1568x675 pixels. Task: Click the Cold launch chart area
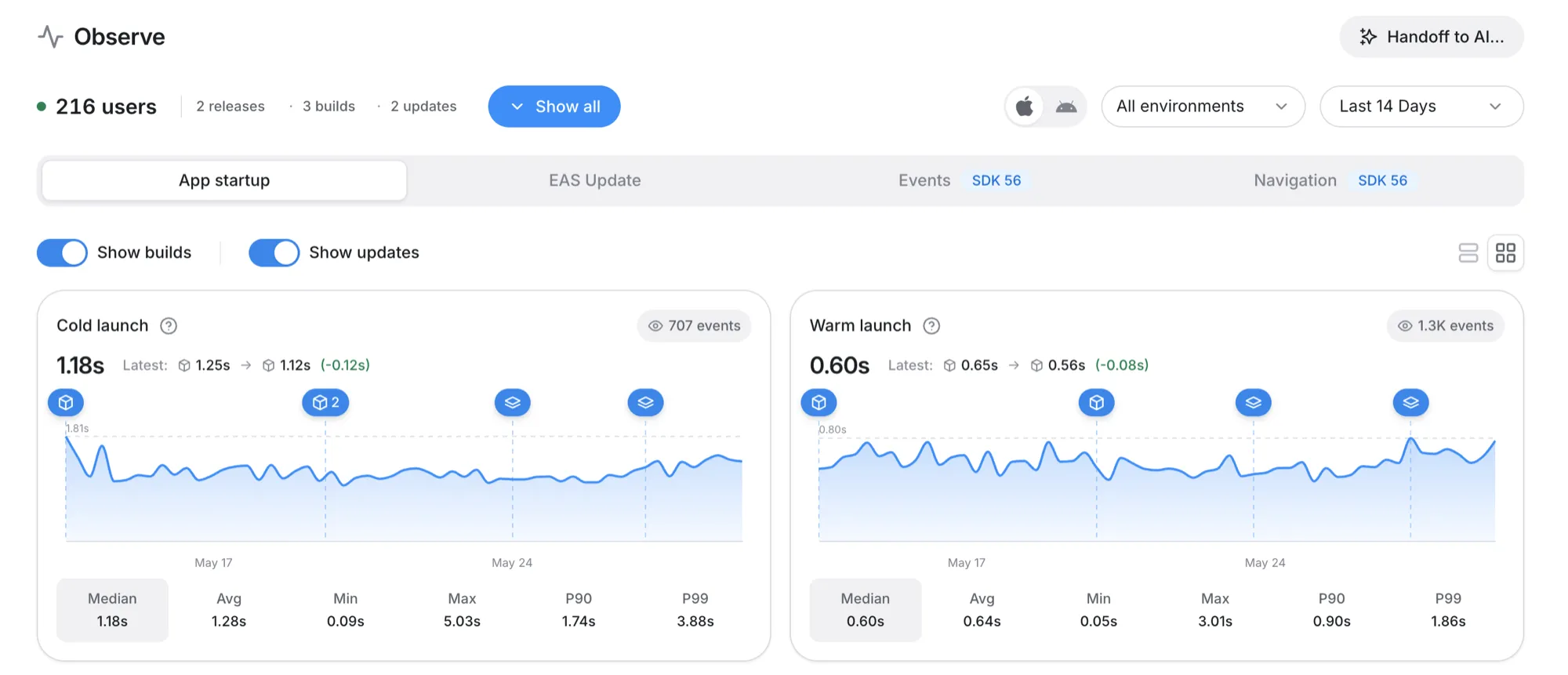pos(404,488)
